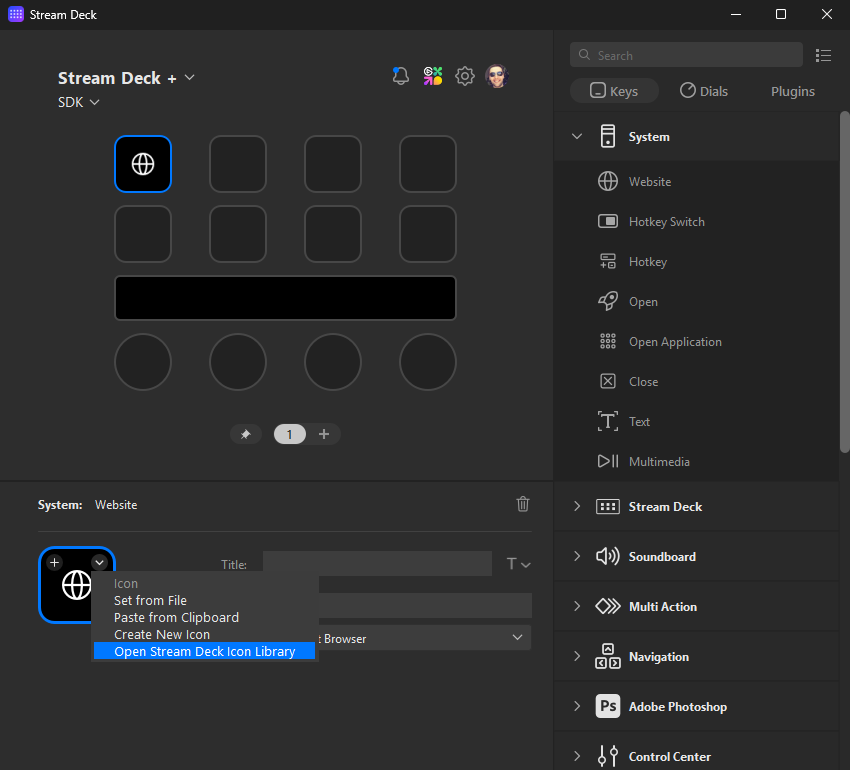850x770 pixels.
Task: Choose Set from File menu entry
Action: (x=150, y=601)
